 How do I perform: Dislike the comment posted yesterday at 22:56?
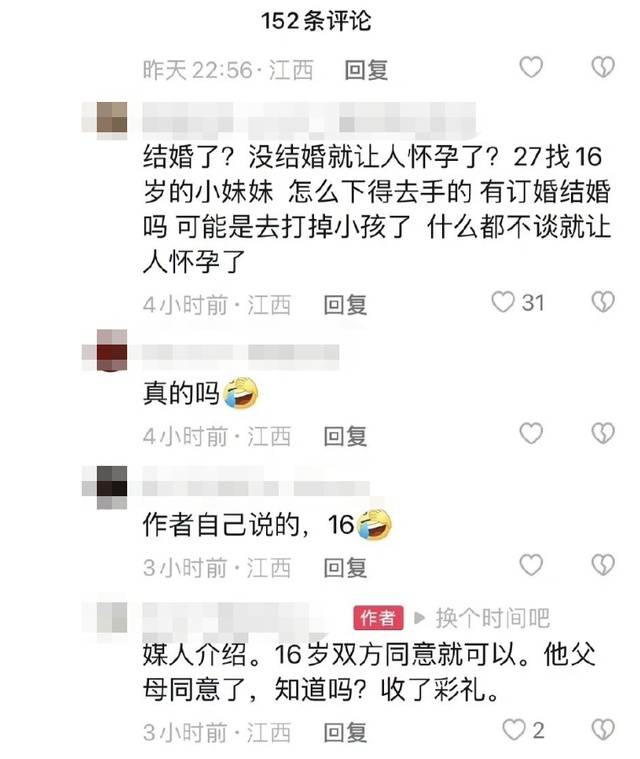pyautogui.click(x=603, y=67)
